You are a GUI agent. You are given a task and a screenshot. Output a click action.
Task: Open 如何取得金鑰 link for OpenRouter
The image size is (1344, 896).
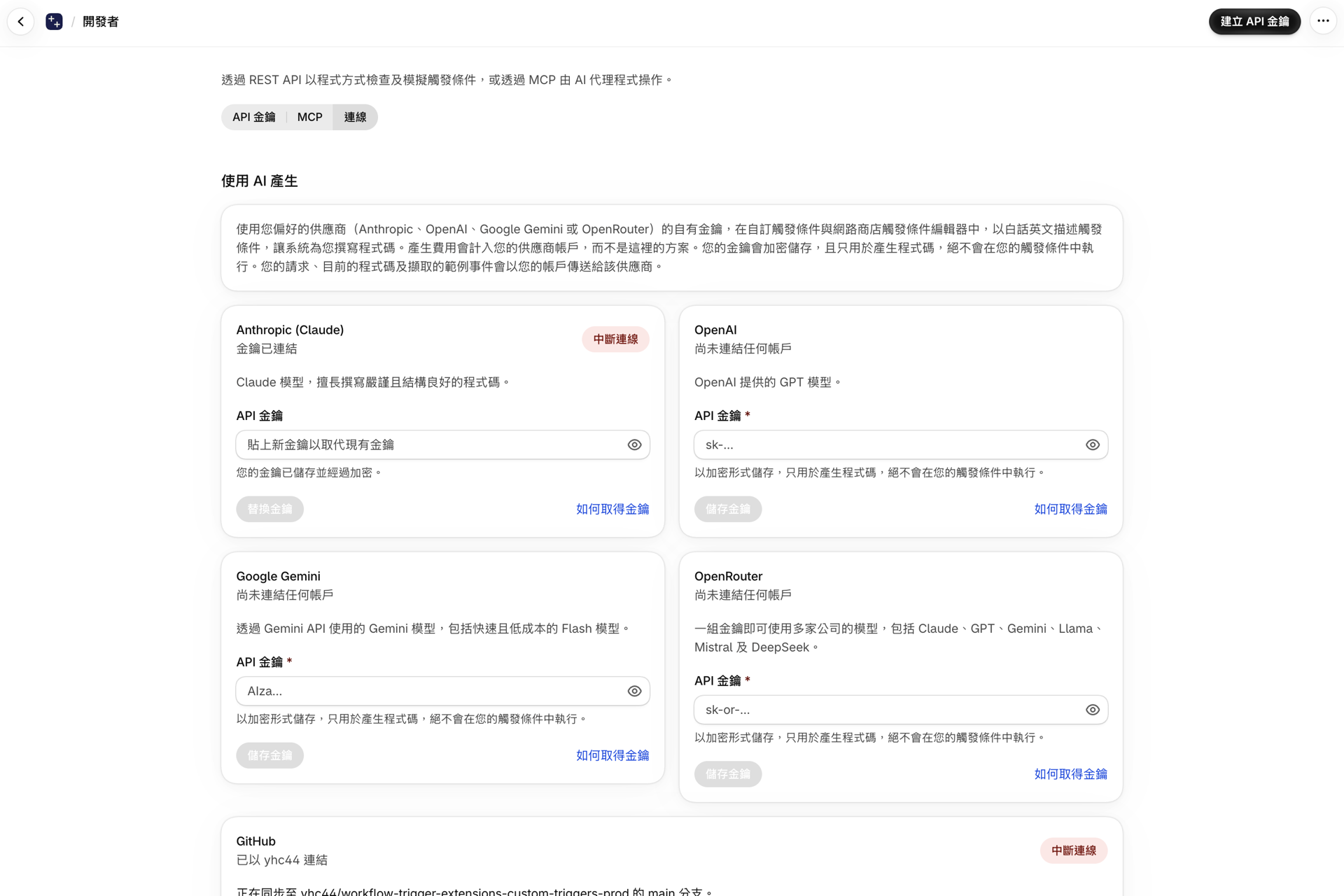(x=1070, y=774)
